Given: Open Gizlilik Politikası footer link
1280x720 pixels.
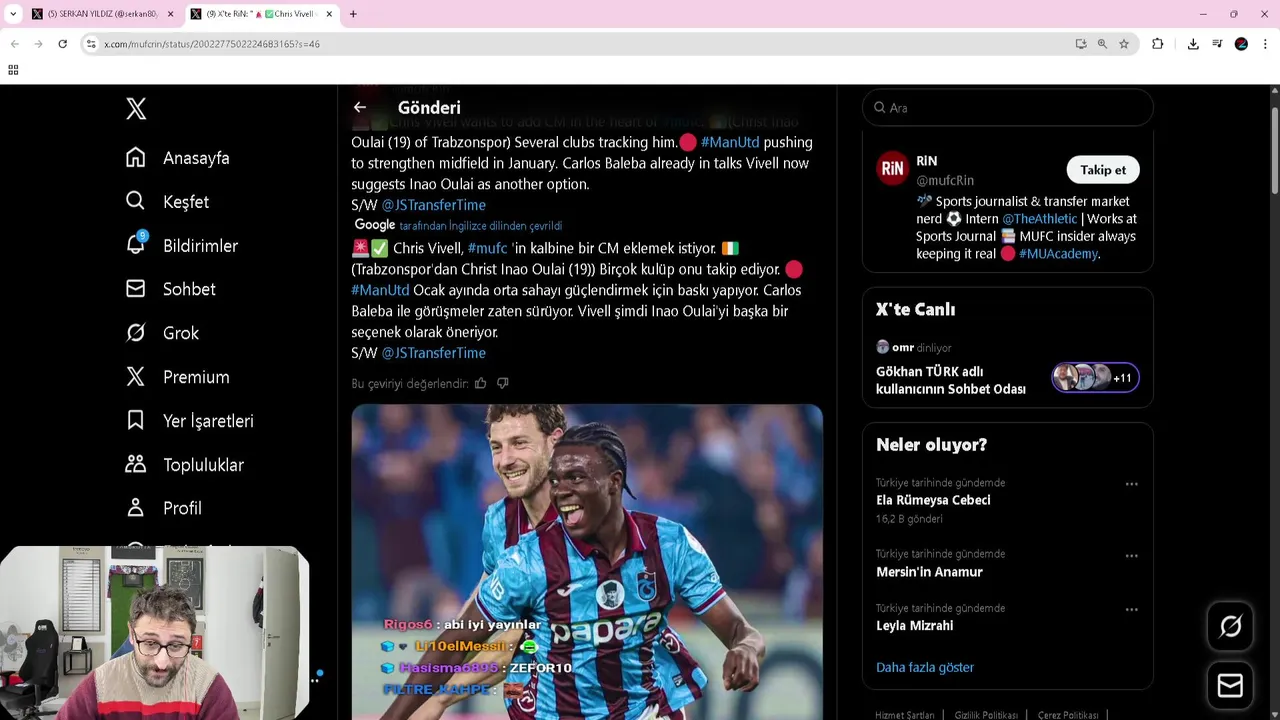Looking at the screenshot, I should 986,715.
